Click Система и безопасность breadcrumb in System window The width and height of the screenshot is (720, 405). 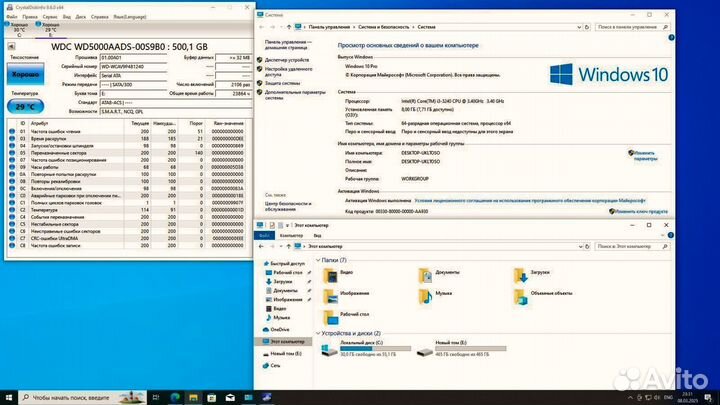(x=383, y=27)
